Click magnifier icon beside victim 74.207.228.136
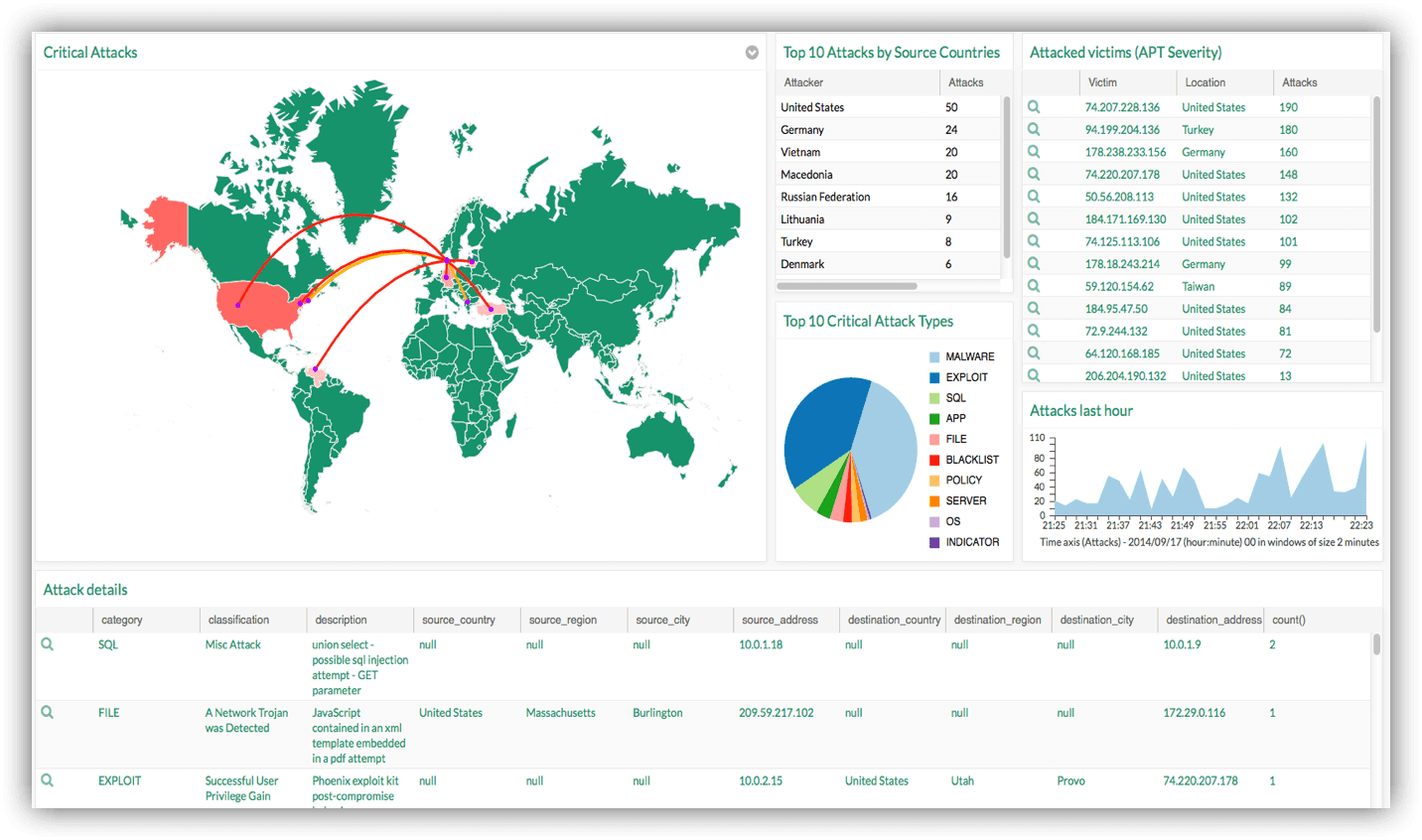This screenshot has height=840, width=1422. tap(1034, 107)
